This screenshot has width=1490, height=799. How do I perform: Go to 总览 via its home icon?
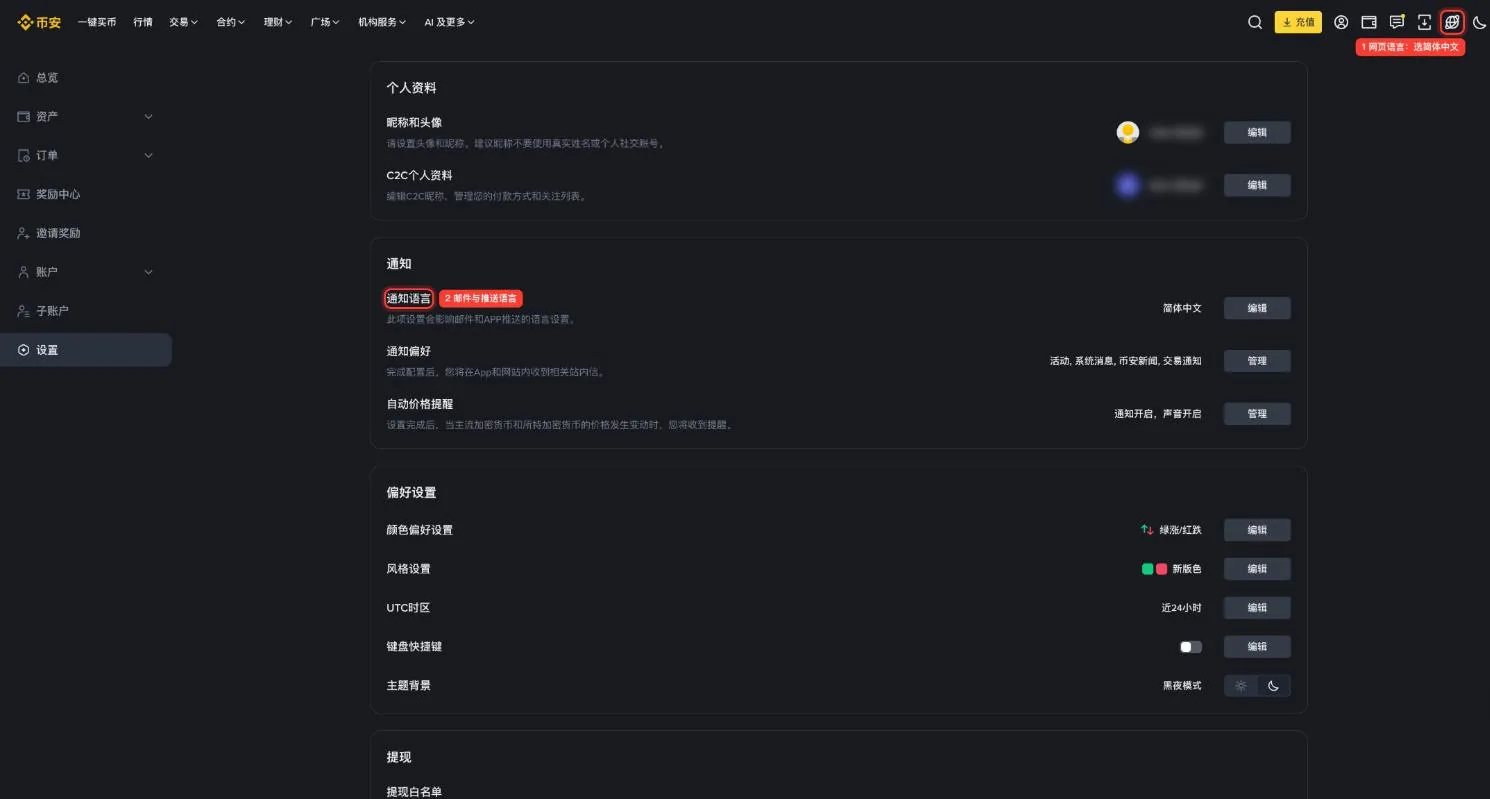[x=24, y=78]
